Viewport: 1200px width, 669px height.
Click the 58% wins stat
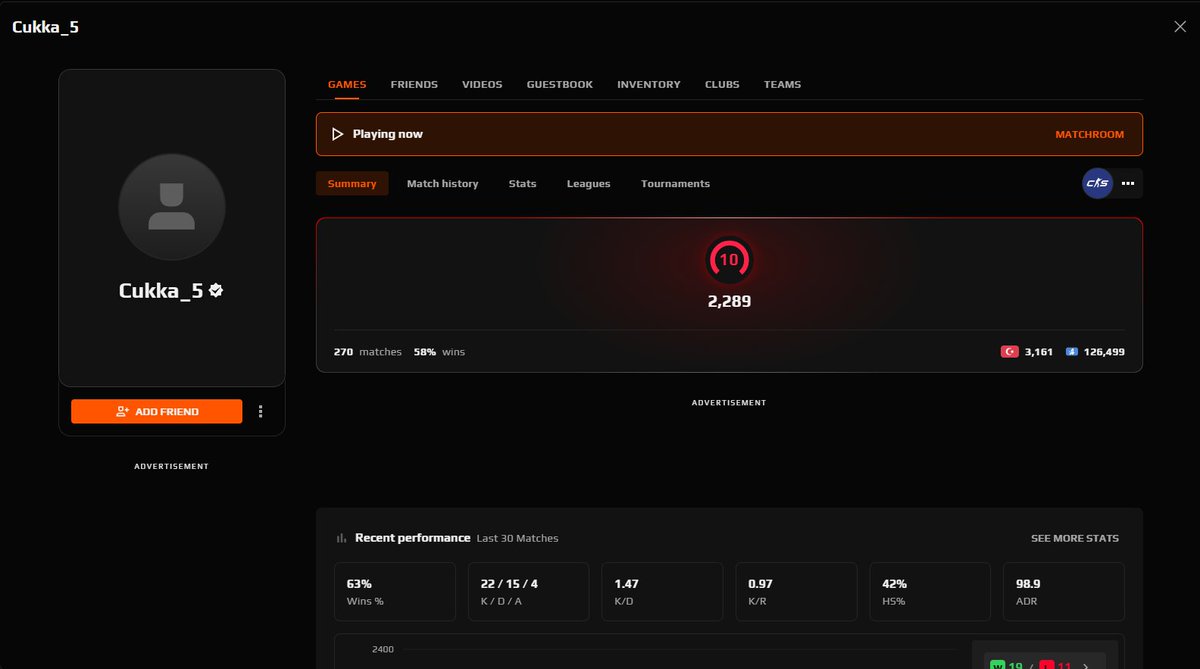coord(439,352)
